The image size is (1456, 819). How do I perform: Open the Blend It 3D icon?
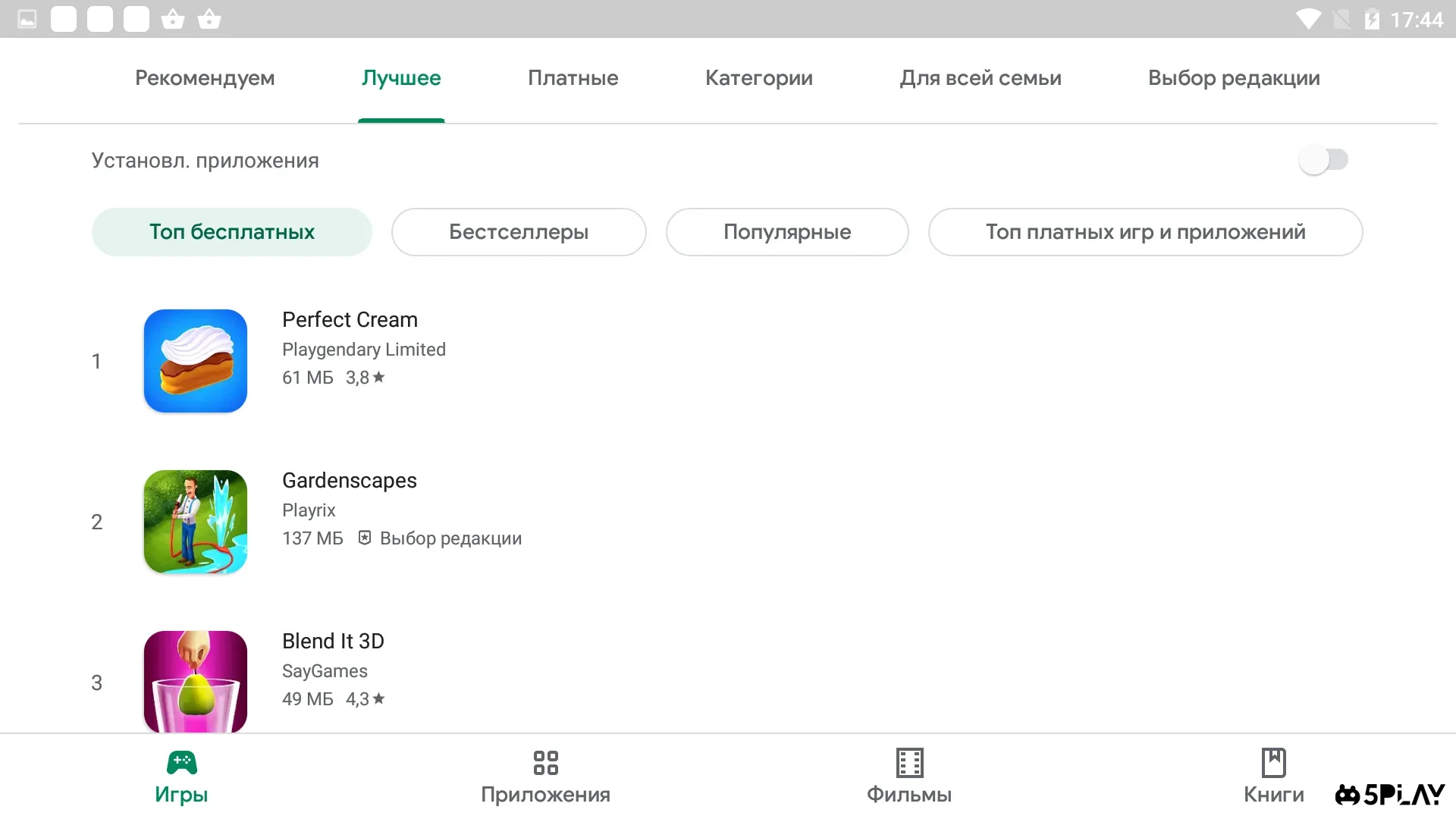pyautogui.click(x=196, y=681)
